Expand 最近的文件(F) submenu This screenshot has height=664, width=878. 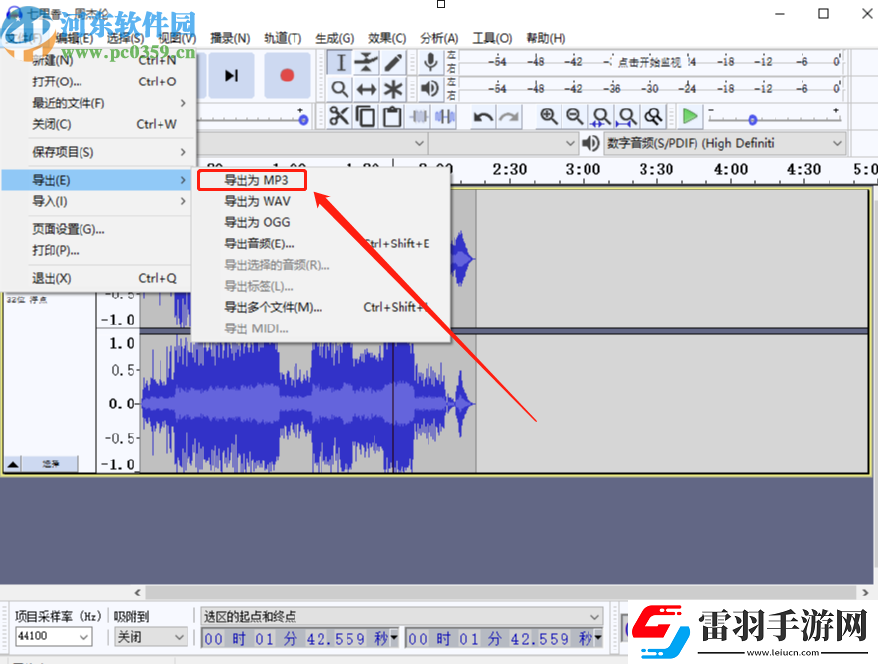[x=96, y=103]
